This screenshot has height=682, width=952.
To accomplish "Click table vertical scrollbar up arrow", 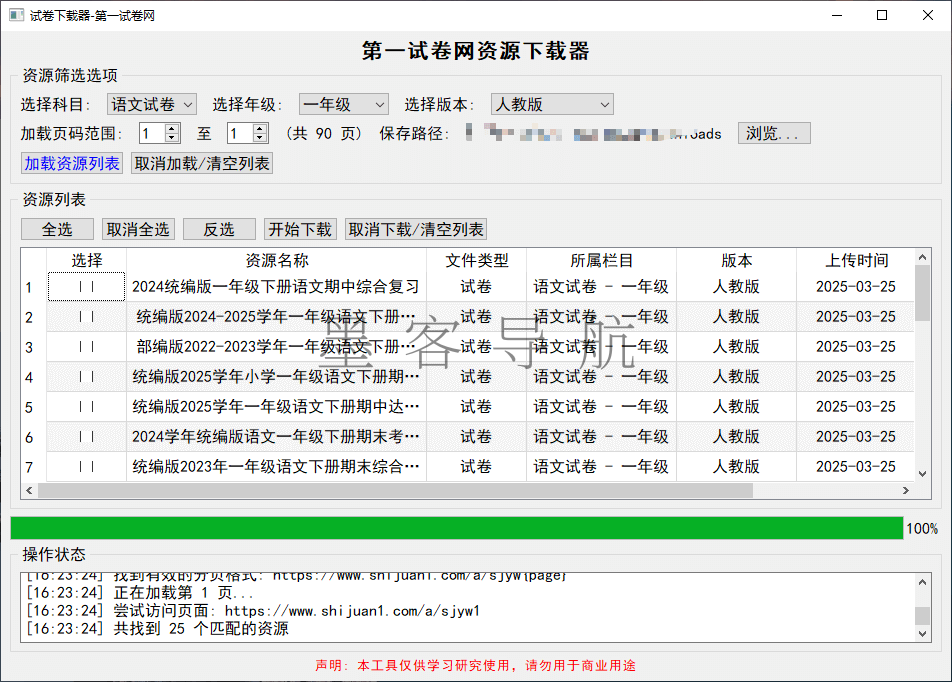I will coord(922,257).
